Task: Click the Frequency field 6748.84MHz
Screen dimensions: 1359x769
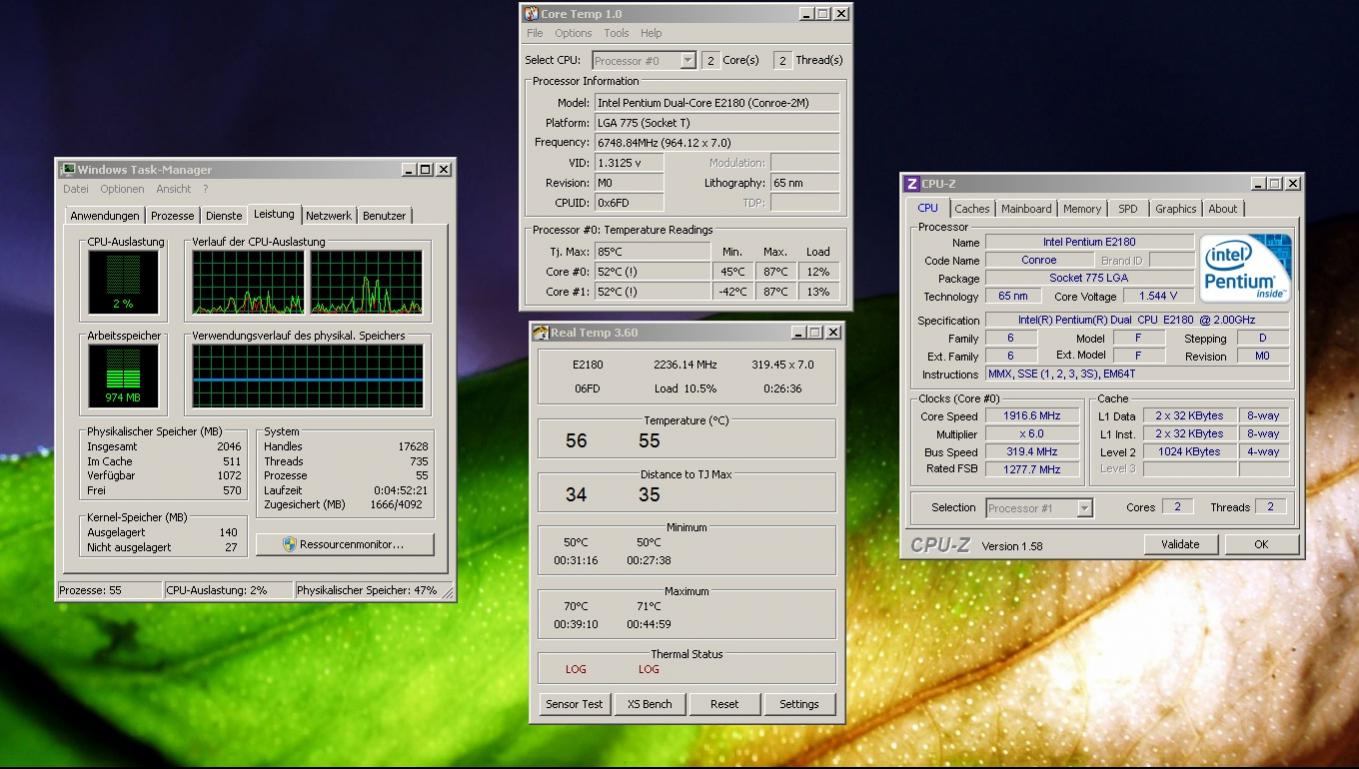Action: point(717,142)
